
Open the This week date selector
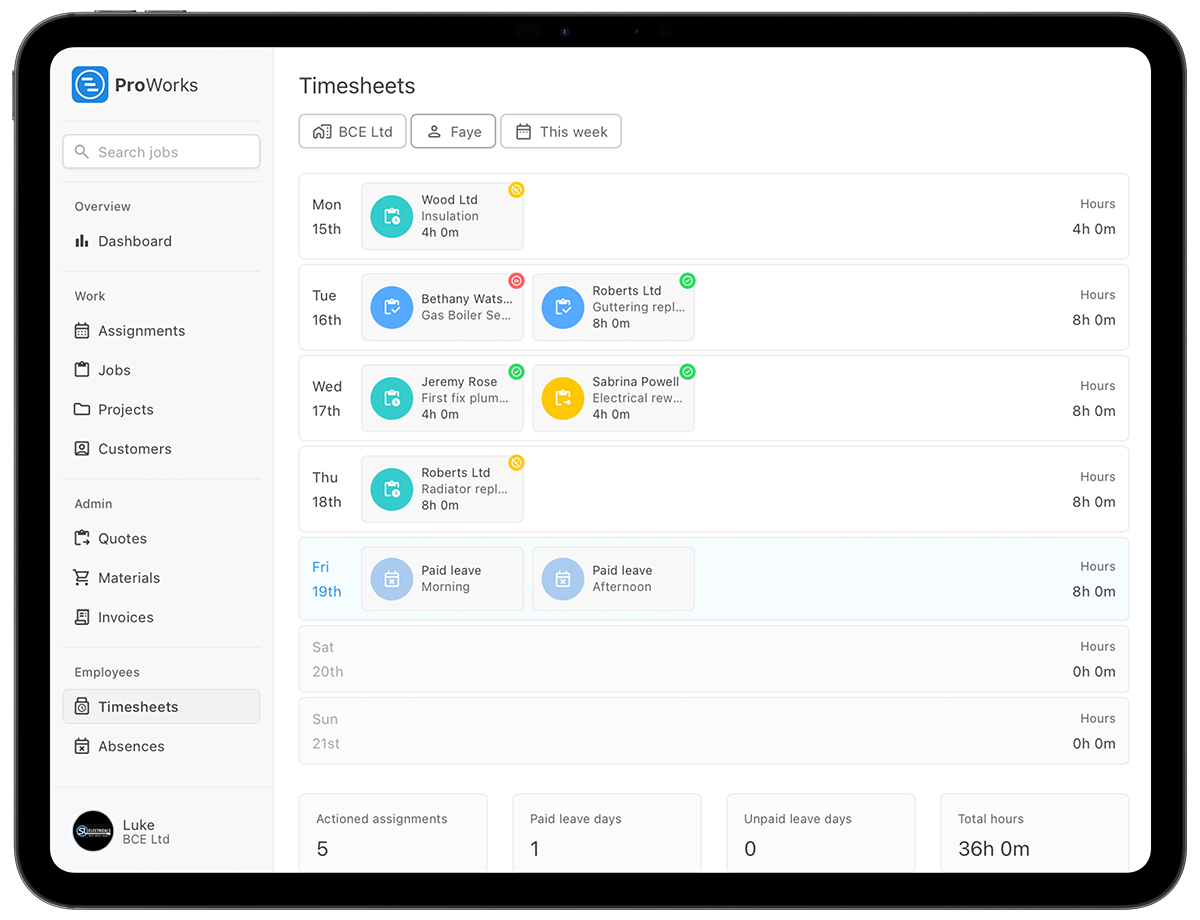pos(561,131)
